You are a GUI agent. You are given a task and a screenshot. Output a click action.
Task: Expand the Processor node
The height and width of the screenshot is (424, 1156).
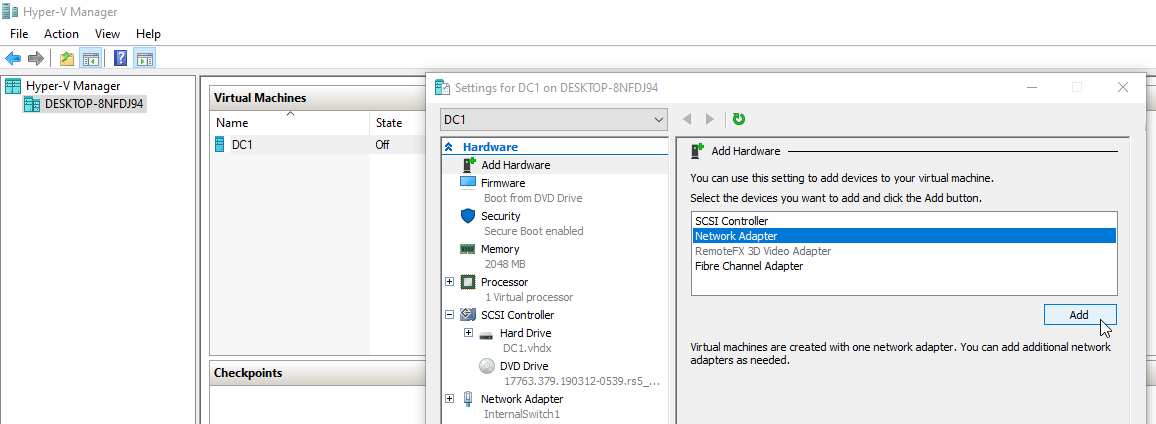pyautogui.click(x=450, y=282)
